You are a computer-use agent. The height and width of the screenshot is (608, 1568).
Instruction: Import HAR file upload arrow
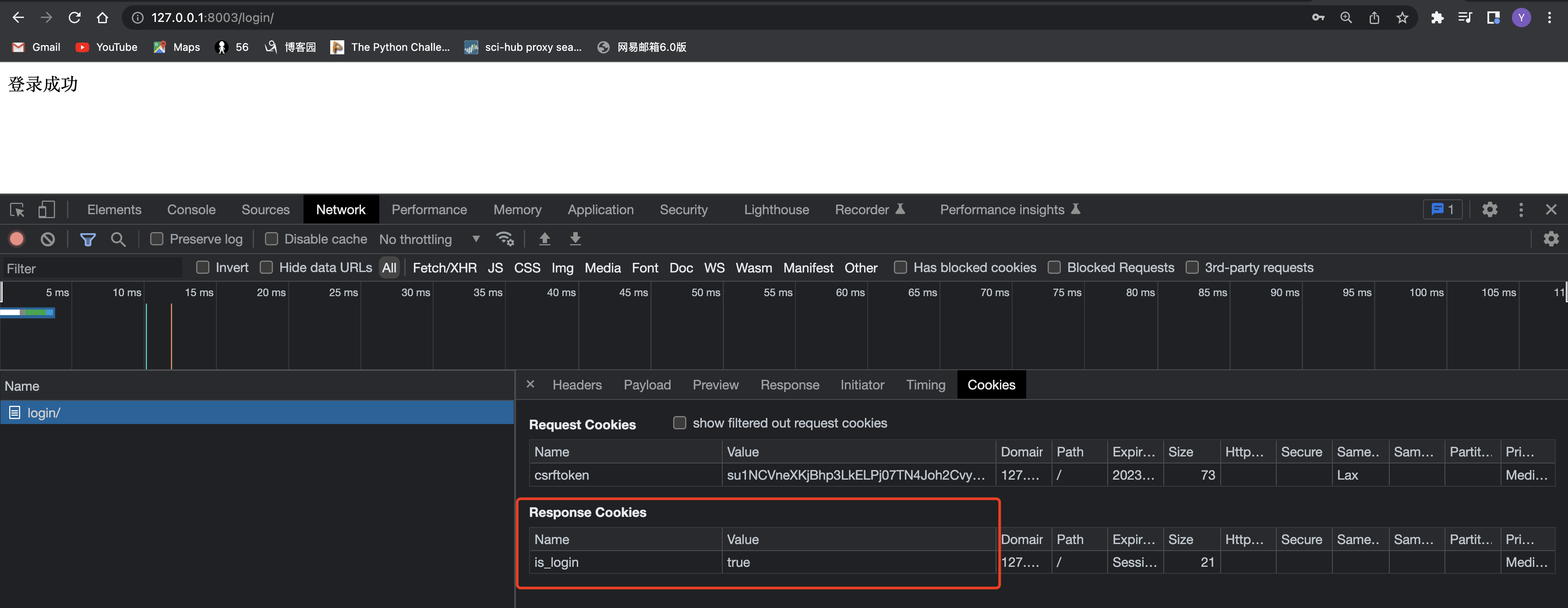click(545, 239)
